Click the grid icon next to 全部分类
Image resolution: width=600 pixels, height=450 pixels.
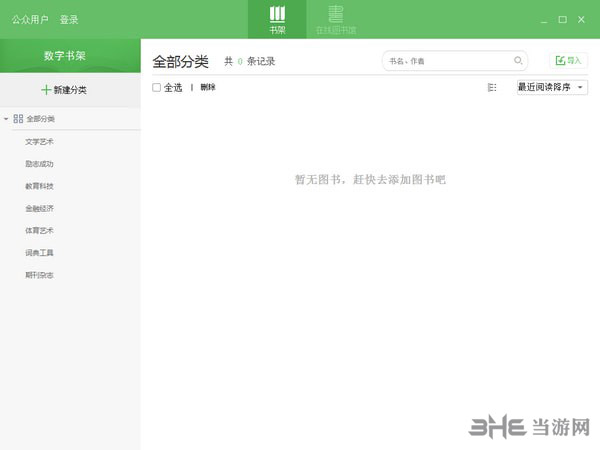(18, 119)
